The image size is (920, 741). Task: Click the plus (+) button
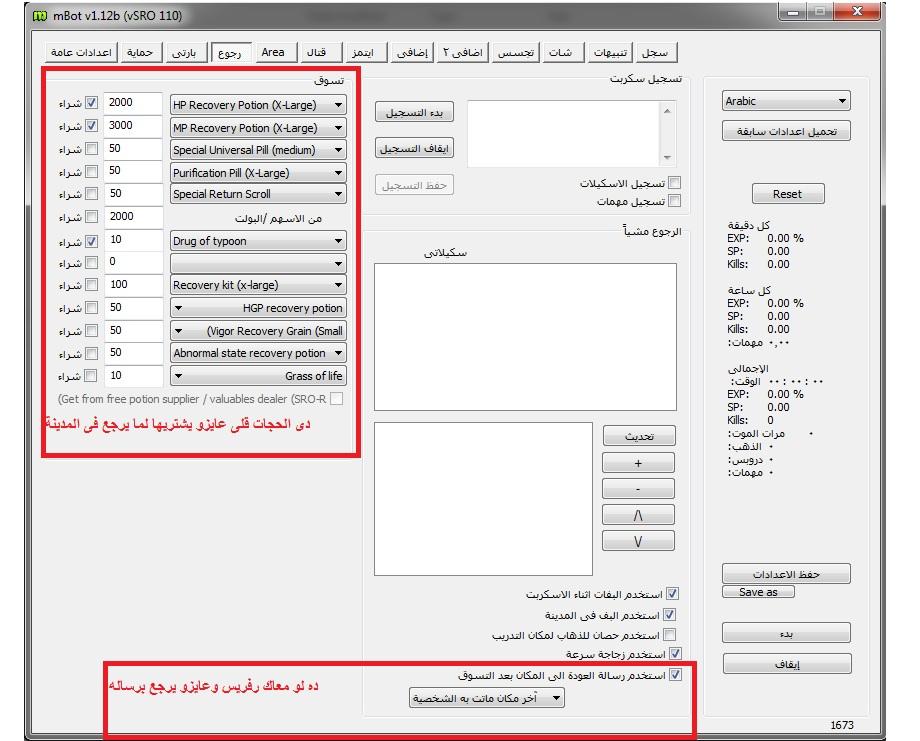[x=638, y=463]
